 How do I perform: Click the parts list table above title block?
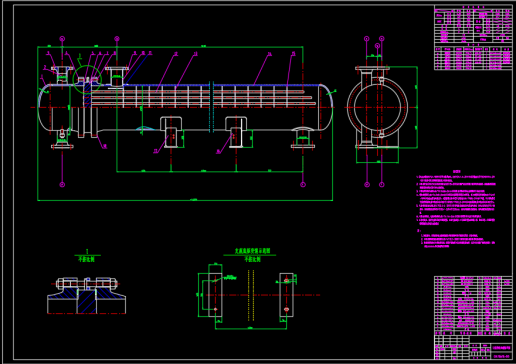[473, 306]
